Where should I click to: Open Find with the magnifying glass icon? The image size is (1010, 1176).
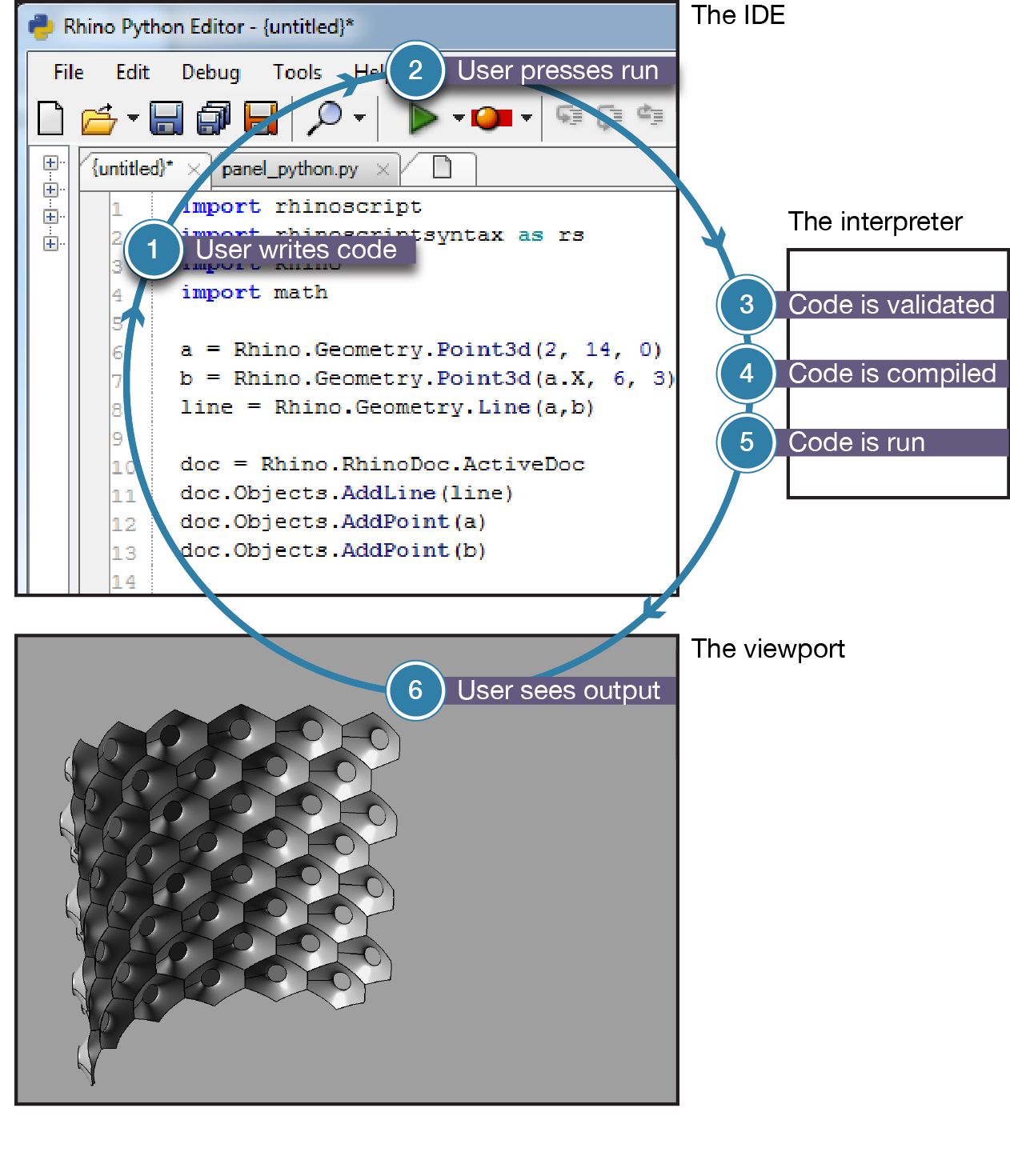(x=326, y=118)
